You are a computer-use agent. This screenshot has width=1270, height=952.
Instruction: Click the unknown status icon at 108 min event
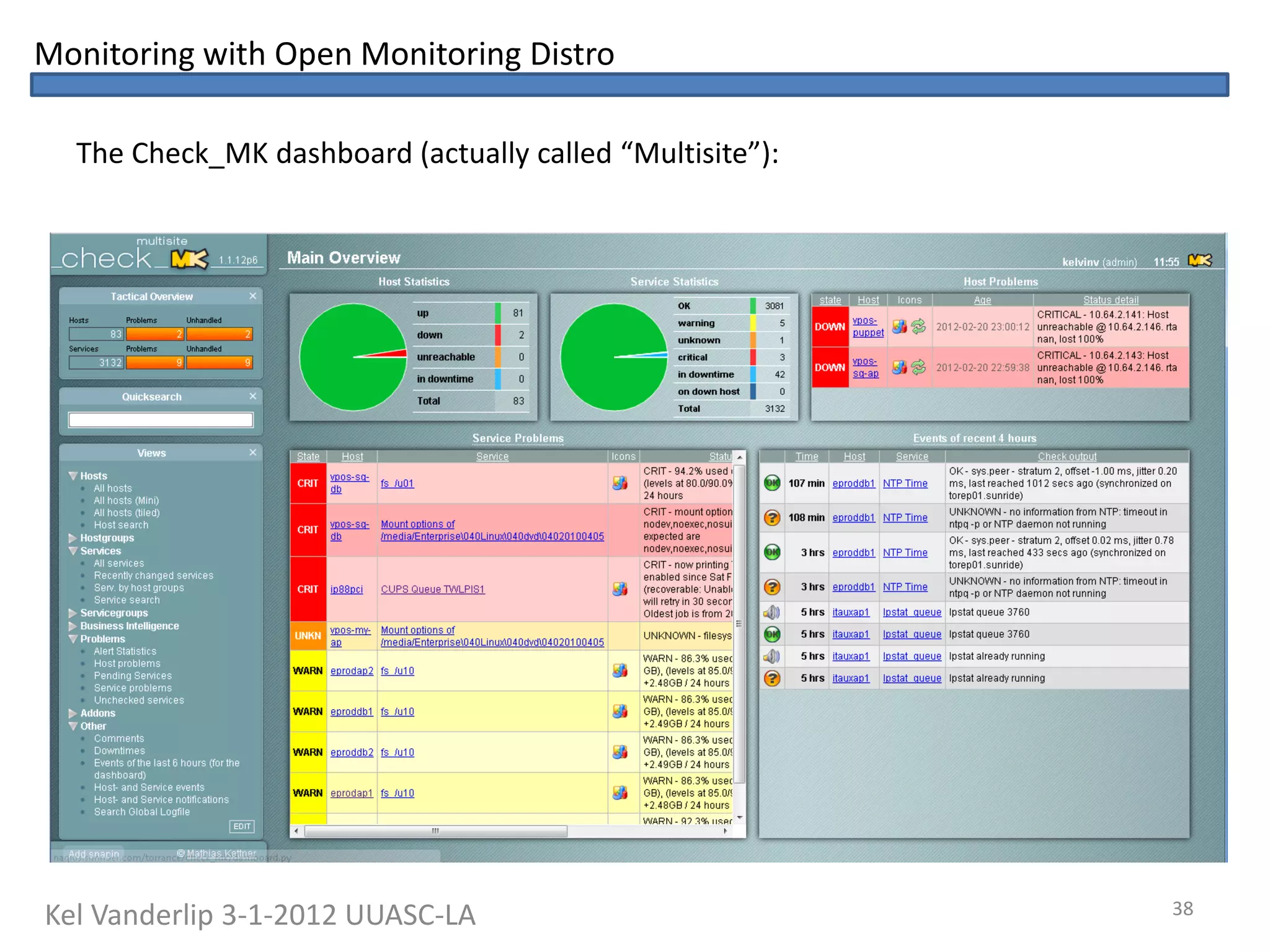tap(772, 518)
